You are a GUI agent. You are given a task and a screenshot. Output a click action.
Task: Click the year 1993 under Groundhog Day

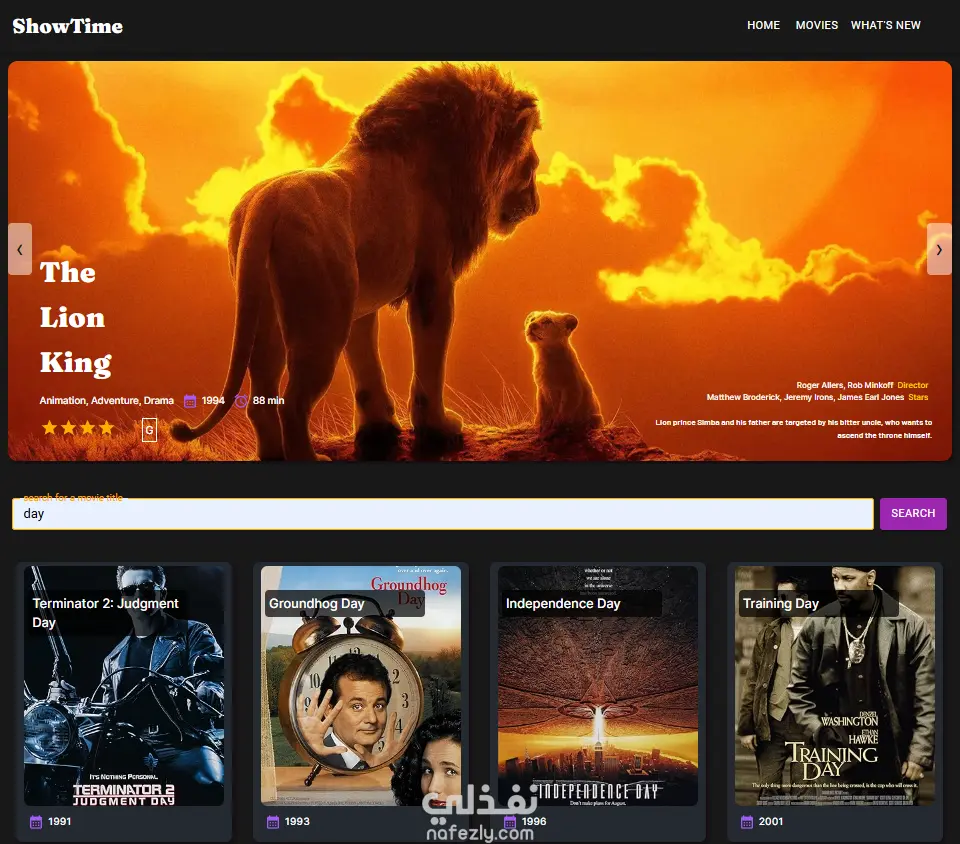coord(297,821)
